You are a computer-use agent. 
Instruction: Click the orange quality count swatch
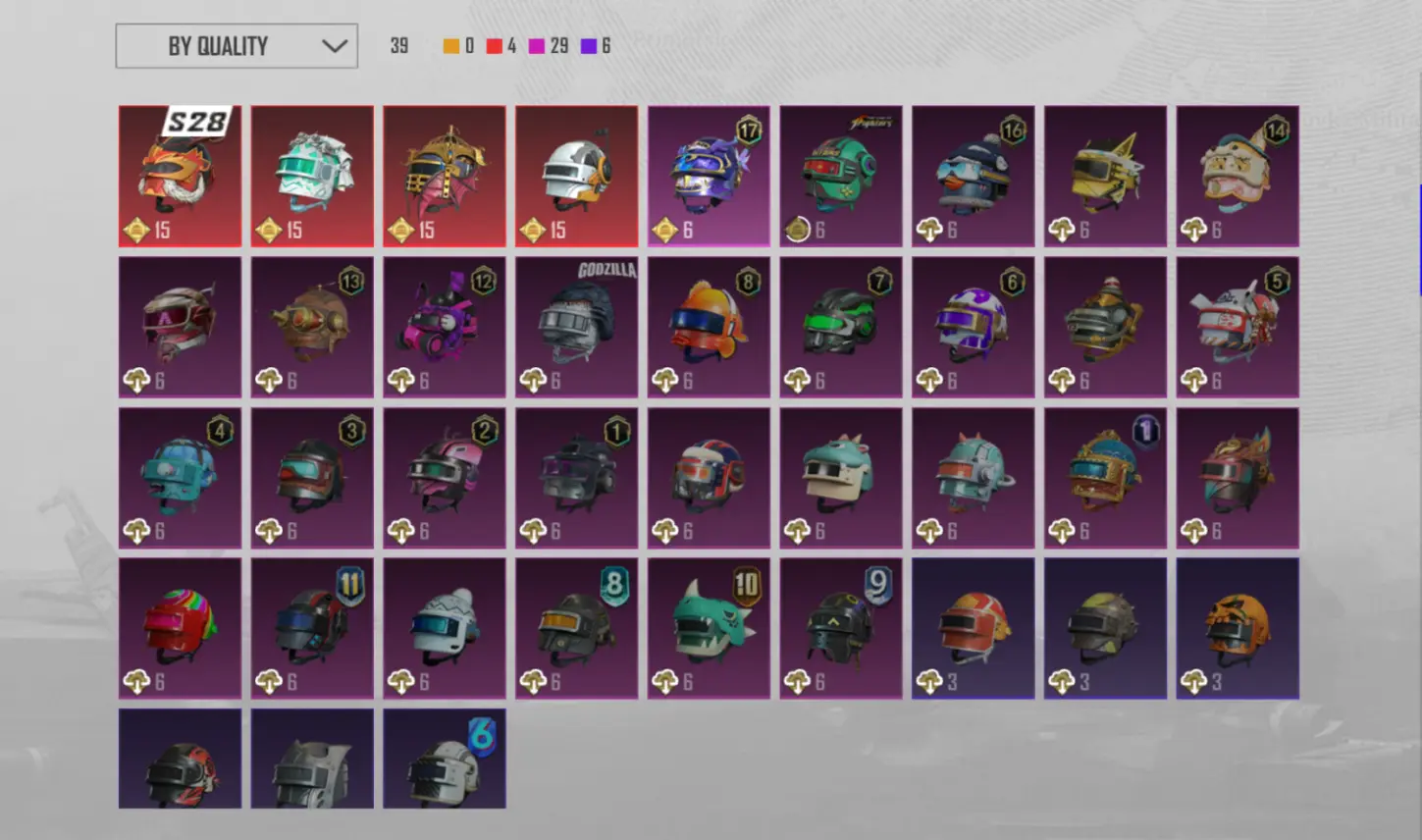451,46
